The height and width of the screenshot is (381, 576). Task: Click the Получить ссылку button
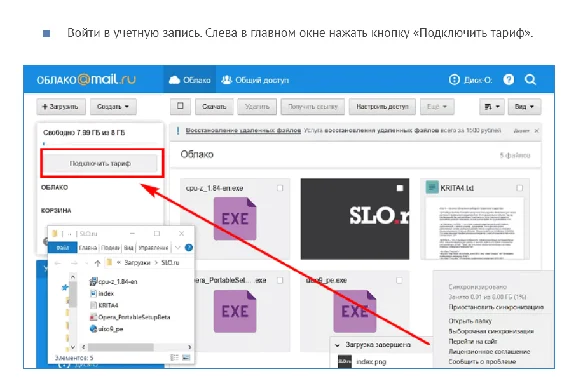tap(313, 107)
